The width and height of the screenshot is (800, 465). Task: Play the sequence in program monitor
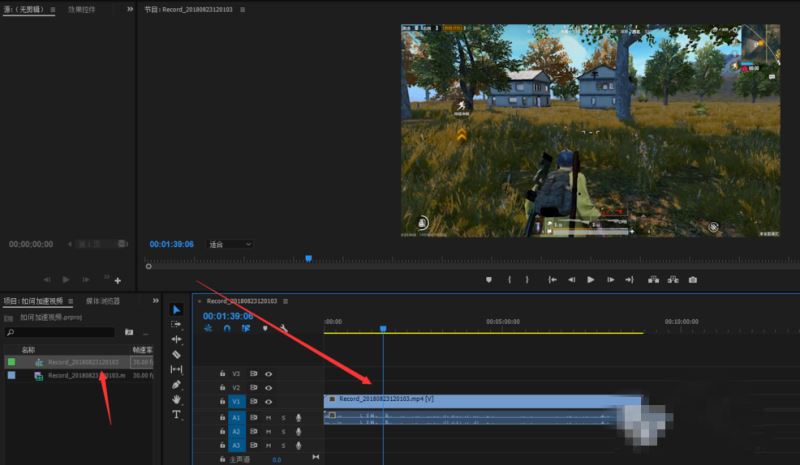pyautogui.click(x=591, y=280)
